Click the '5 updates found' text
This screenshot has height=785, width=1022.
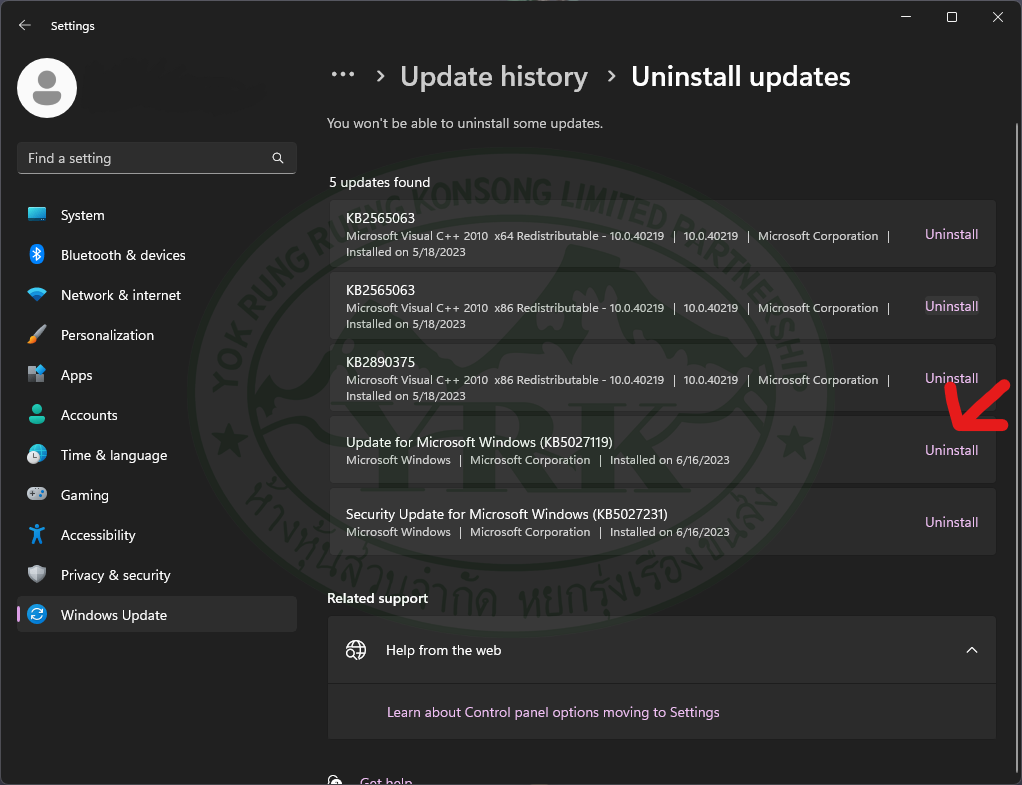tap(379, 183)
